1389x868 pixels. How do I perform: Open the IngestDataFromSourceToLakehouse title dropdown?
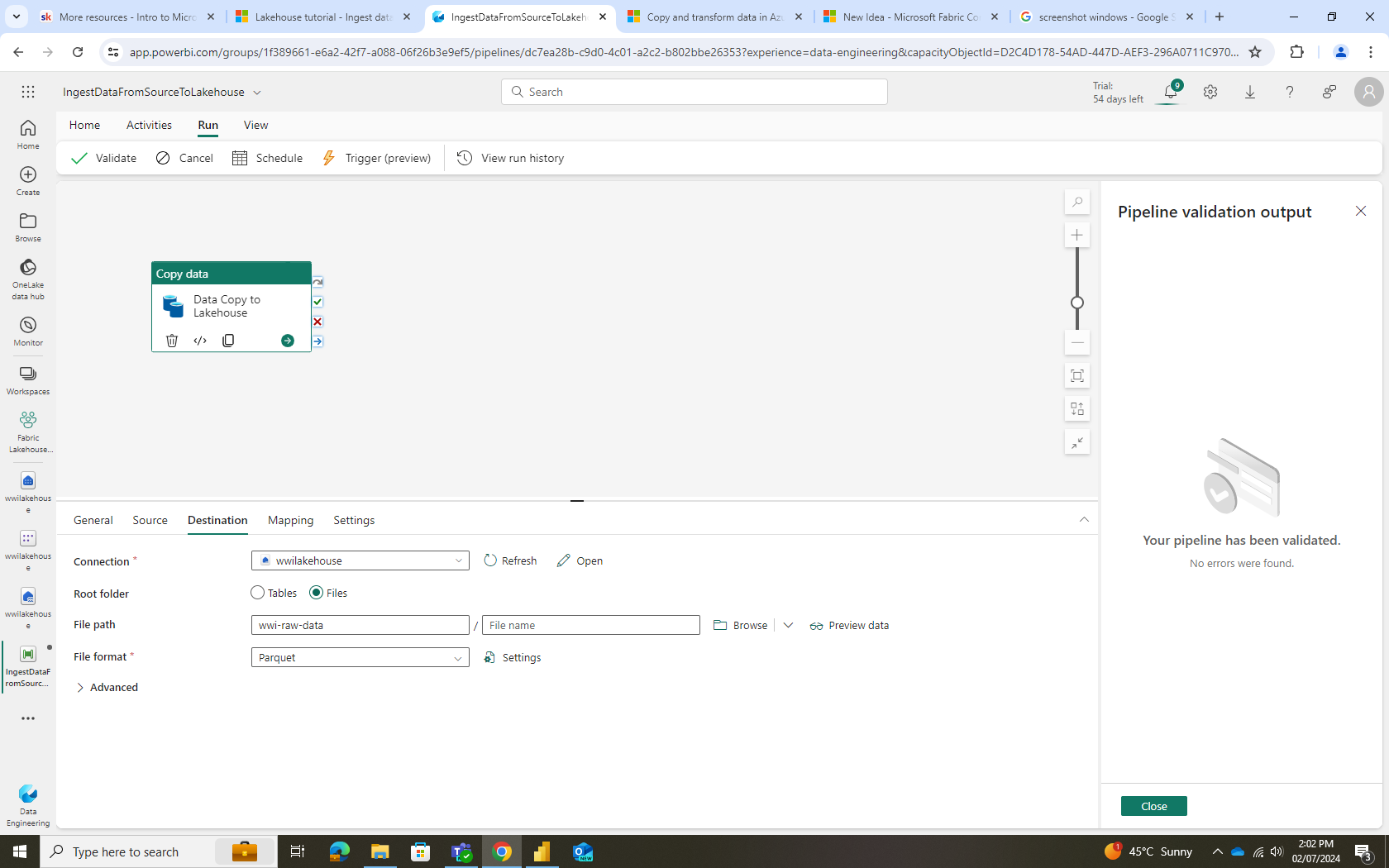tap(257, 93)
